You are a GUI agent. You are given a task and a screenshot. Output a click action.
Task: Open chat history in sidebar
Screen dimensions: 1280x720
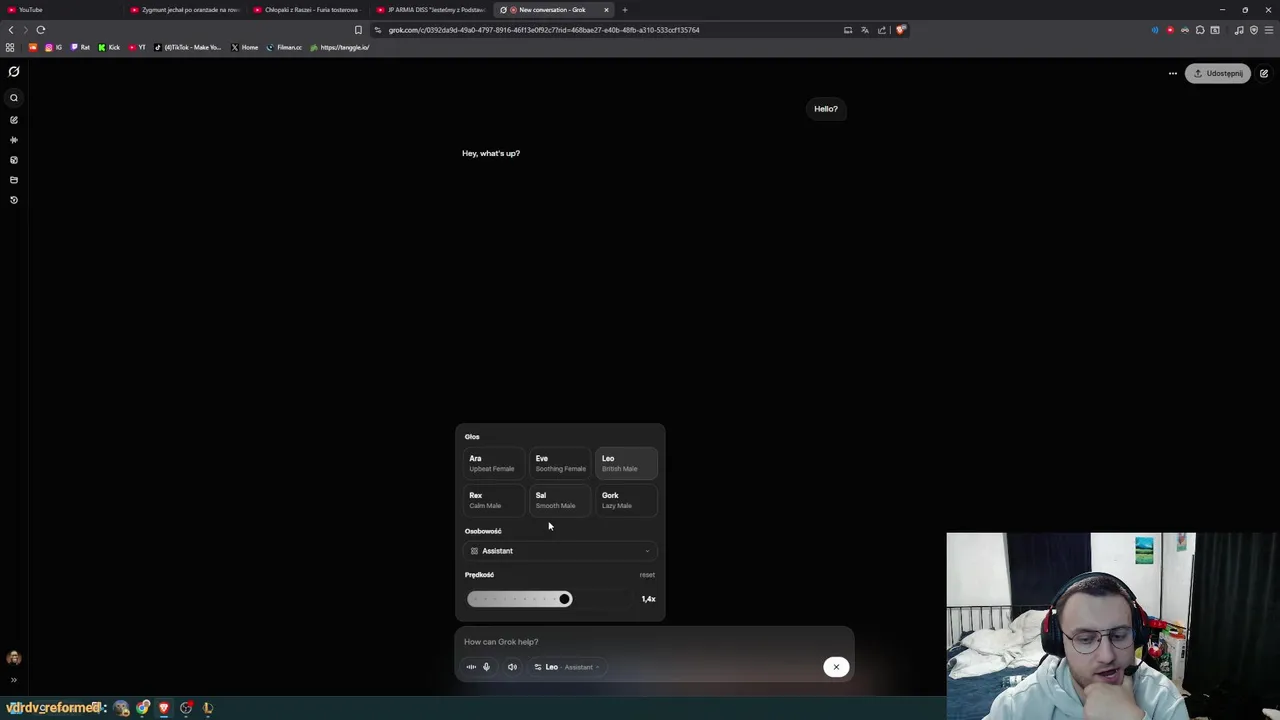[14, 200]
